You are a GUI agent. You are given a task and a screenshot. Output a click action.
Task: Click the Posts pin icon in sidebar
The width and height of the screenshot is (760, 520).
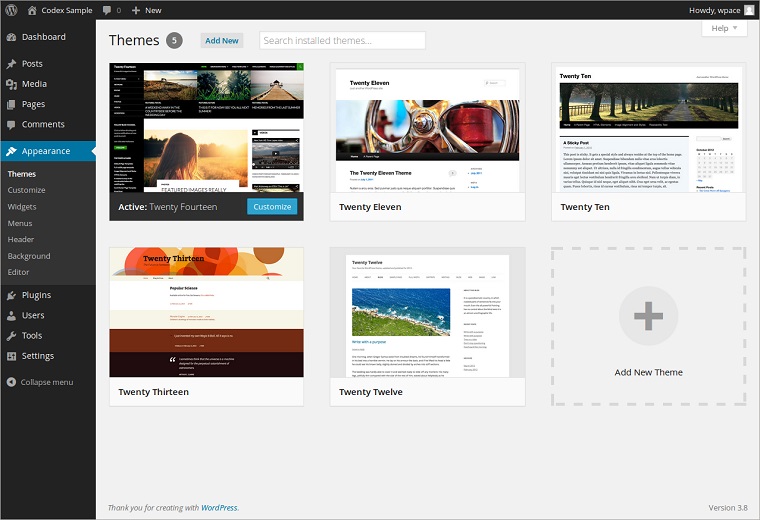coord(11,64)
